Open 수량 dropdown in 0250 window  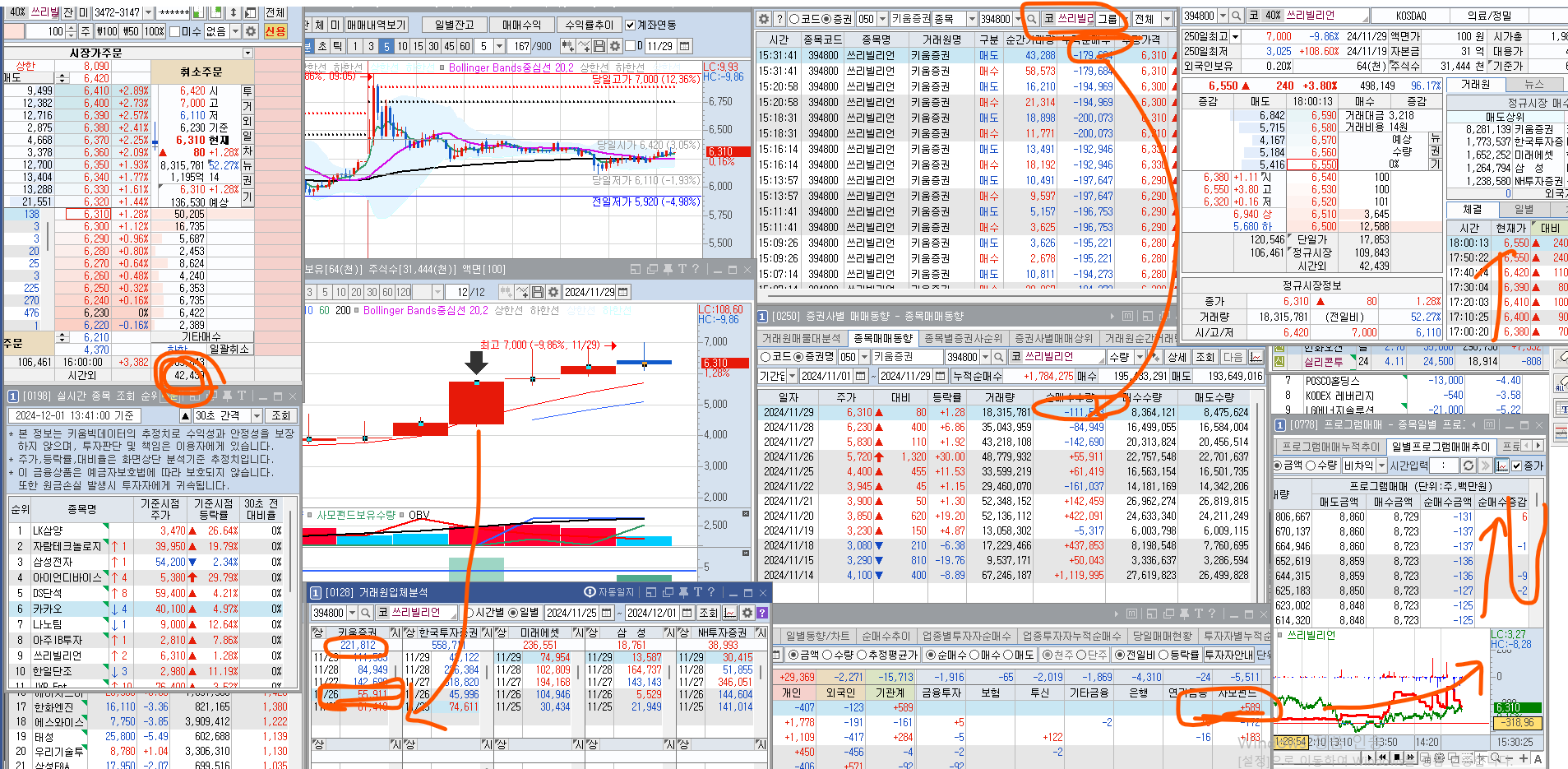coord(1140,357)
